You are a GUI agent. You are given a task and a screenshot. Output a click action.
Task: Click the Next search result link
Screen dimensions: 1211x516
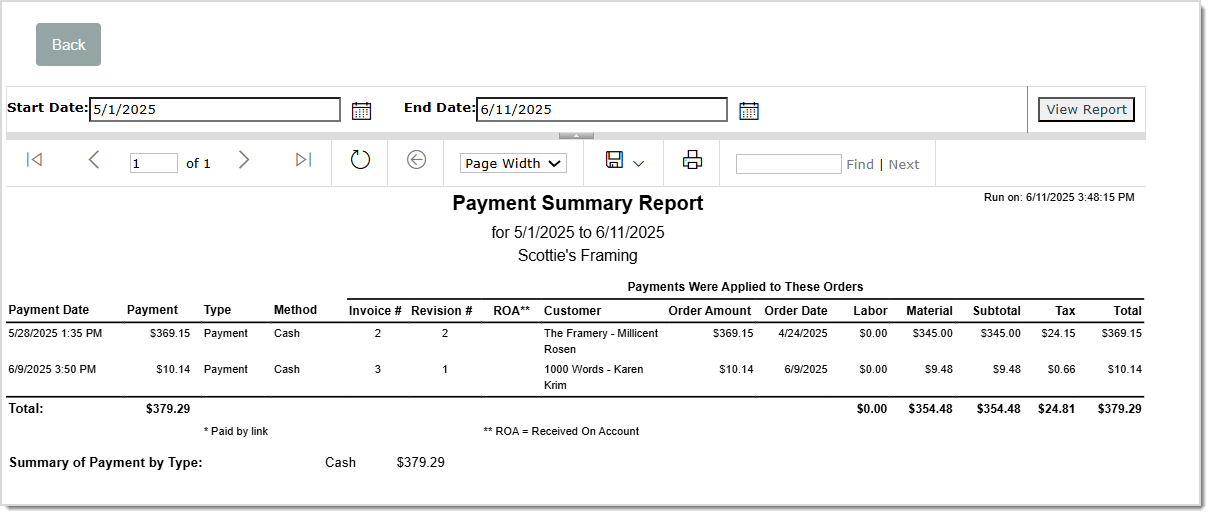coord(904,165)
